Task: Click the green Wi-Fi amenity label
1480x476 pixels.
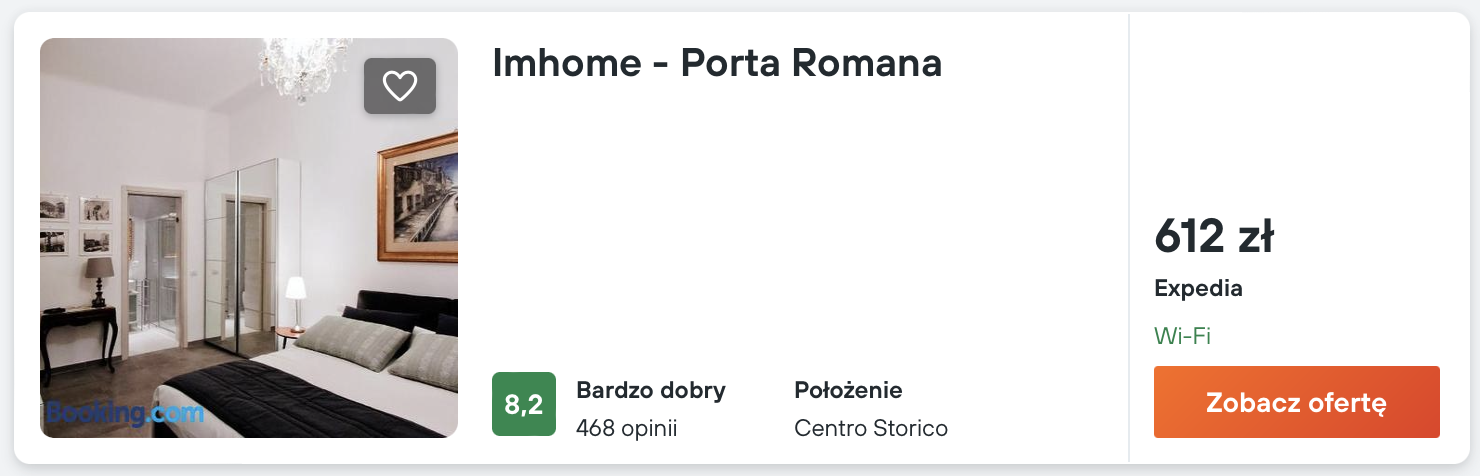Action: (1182, 336)
